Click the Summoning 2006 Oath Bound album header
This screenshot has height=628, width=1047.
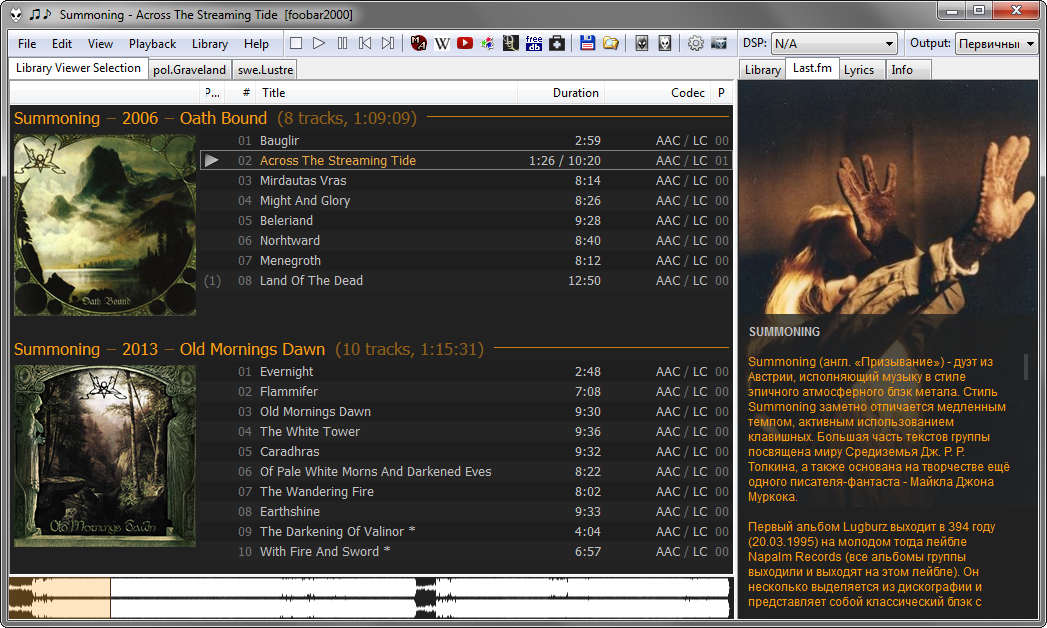(371, 118)
